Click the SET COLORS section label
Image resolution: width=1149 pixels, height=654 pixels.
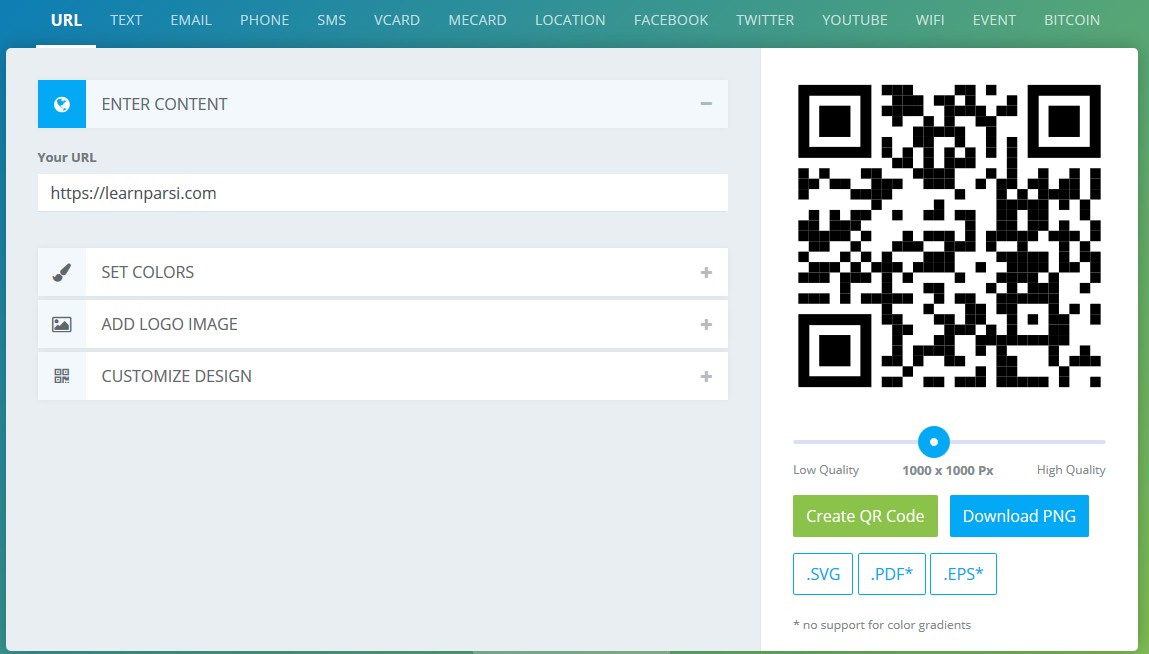(147, 272)
